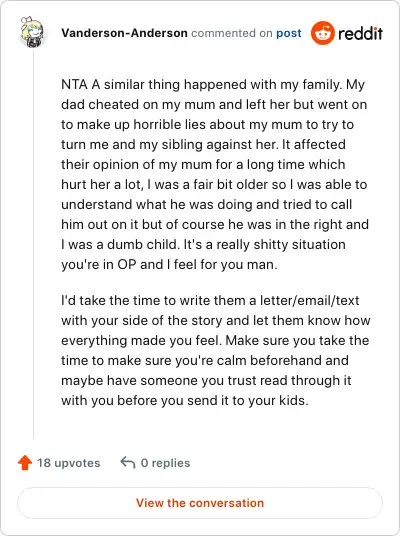The width and height of the screenshot is (400, 536).
Task: Select the "View the conversation" button
Action: (x=200, y=503)
